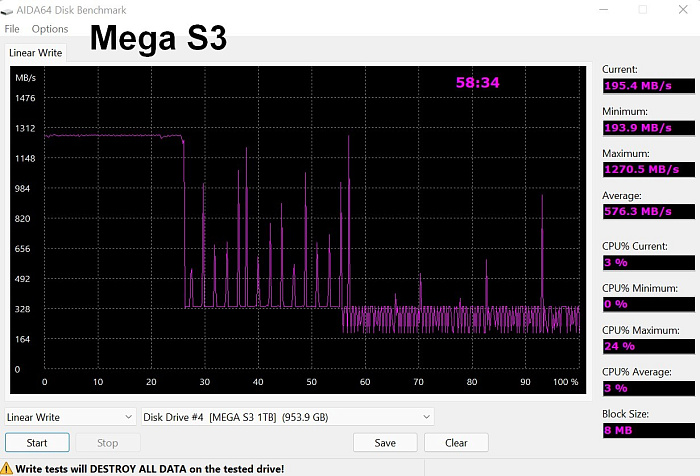The height and width of the screenshot is (476, 700).
Task: Click the Average speed value 576.3 MB/s
Action: tap(649, 211)
